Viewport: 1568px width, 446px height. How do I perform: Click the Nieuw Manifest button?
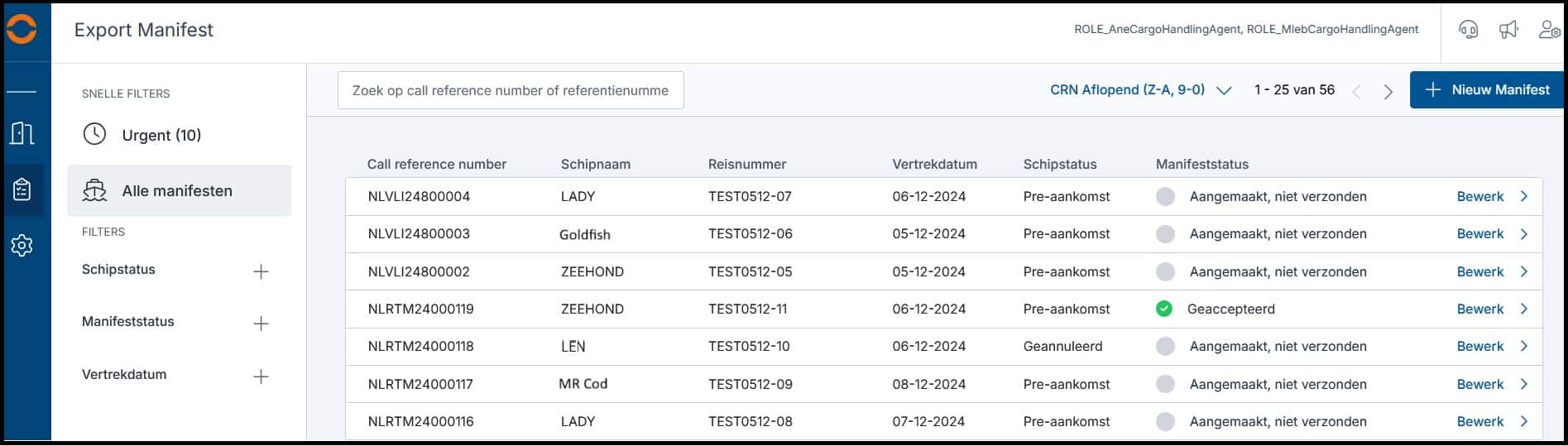tap(1487, 89)
